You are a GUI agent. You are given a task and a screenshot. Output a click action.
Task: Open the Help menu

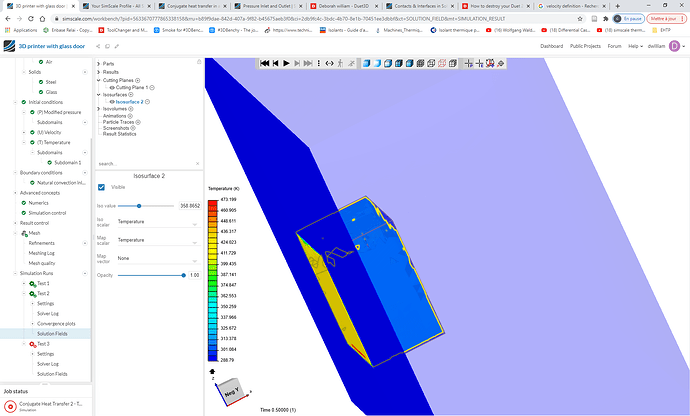[x=635, y=46]
